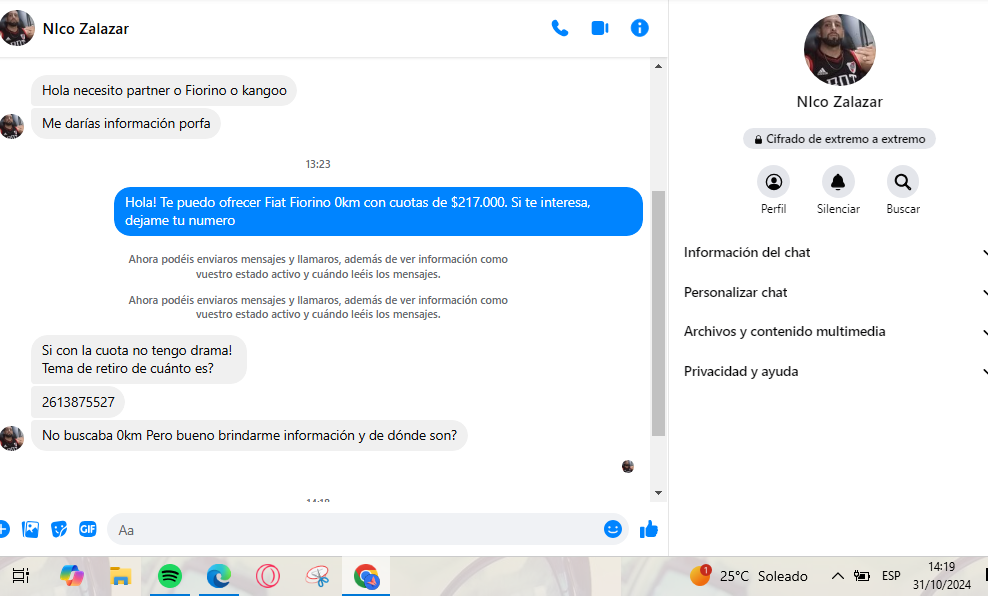988x596 pixels.
Task: Click Cifrado de extremo a extremo badge
Action: pos(839,139)
